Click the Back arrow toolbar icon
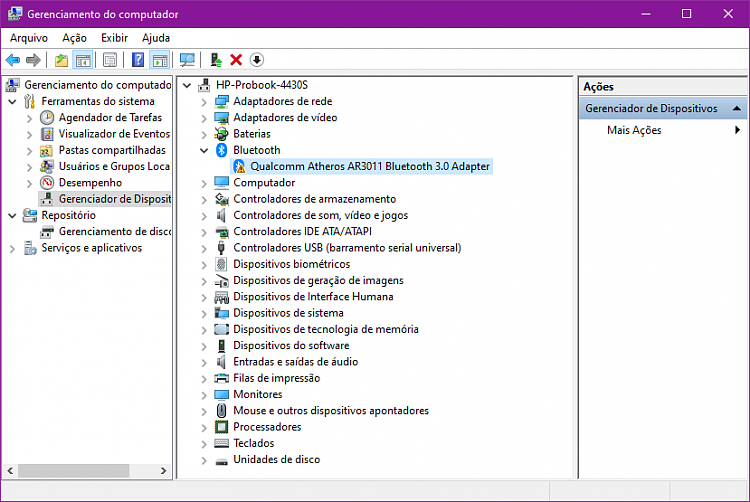Screen dimensions: 750x502 click(x=13, y=60)
